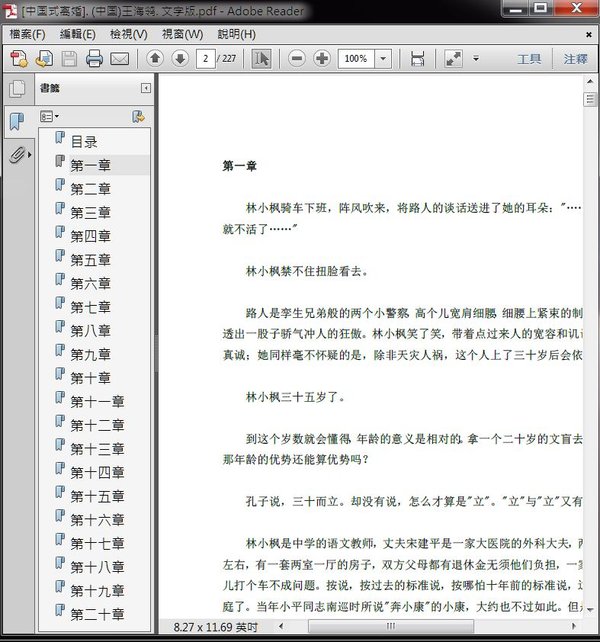600x642 pixels.
Task: Open the bookmark options list dropdown
Action: tap(49, 117)
